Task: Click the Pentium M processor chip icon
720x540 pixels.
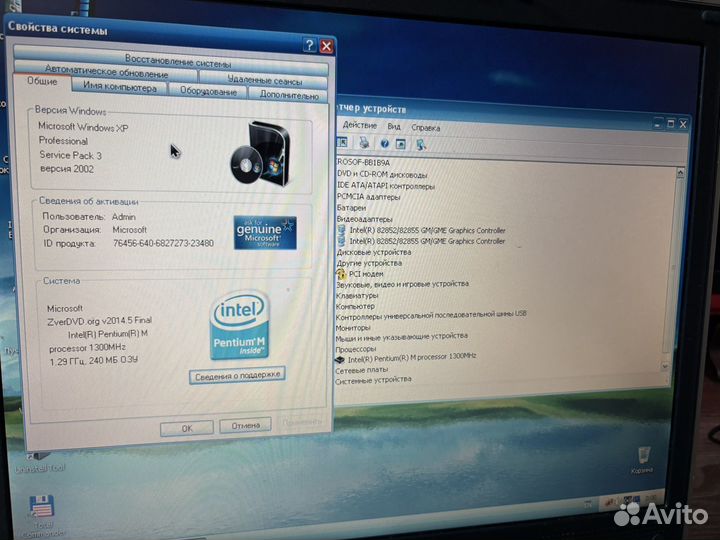Action: (x=340, y=360)
